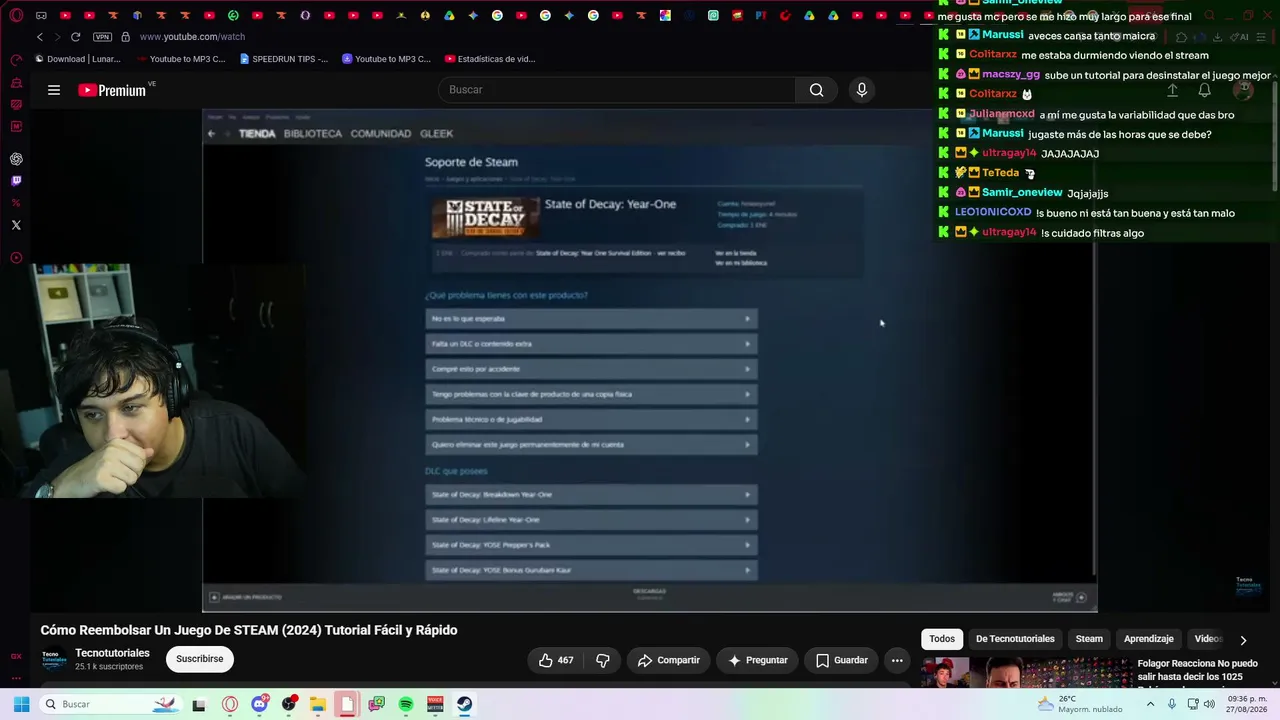Viewport: 1280px width, 720px height.
Task: Open the taskbar clock and date
Action: click(1247, 704)
